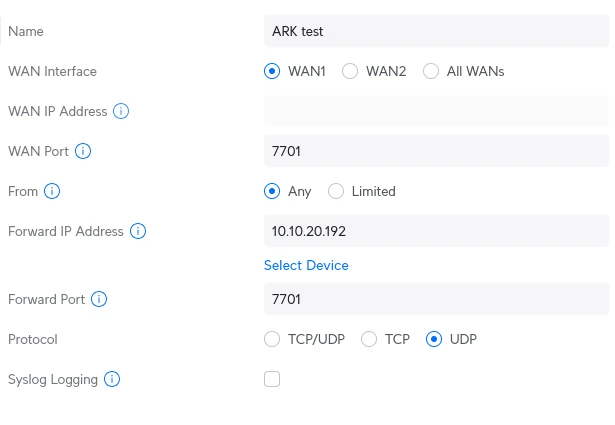Screen dimensions: 615x425
Task: Open the Select Device link
Action: point(306,265)
